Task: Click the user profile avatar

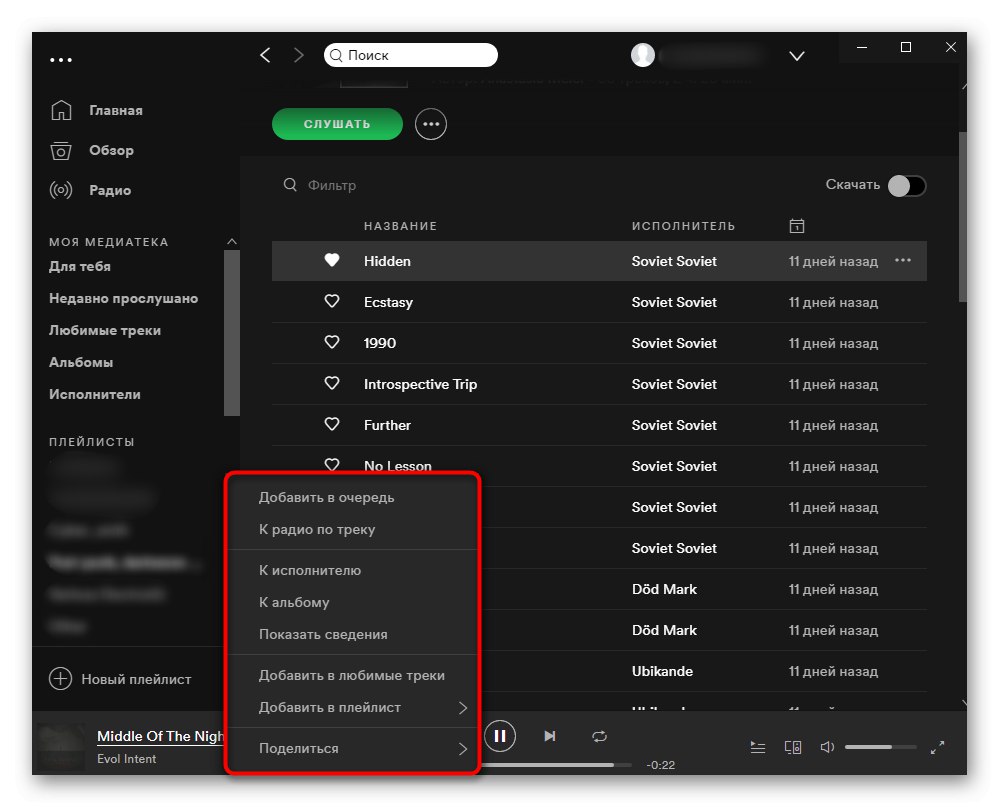Action: point(643,55)
